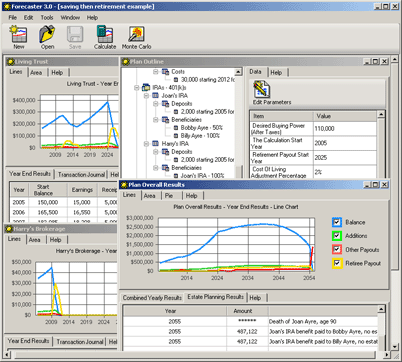The image size is (402, 362).
Task: Click Living Trust window title icon
Action: pyautogui.click(x=11, y=62)
